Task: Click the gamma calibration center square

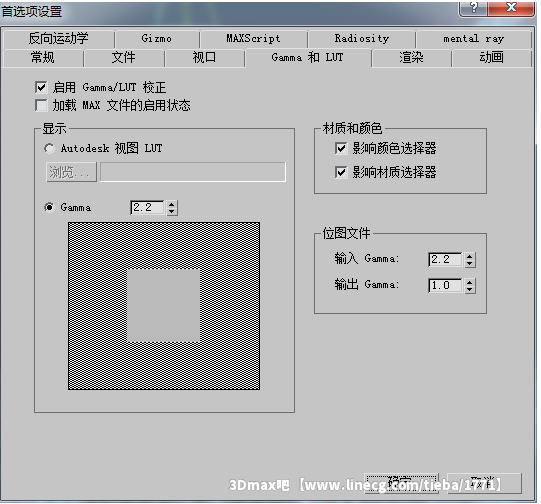Action: tap(164, 306)
